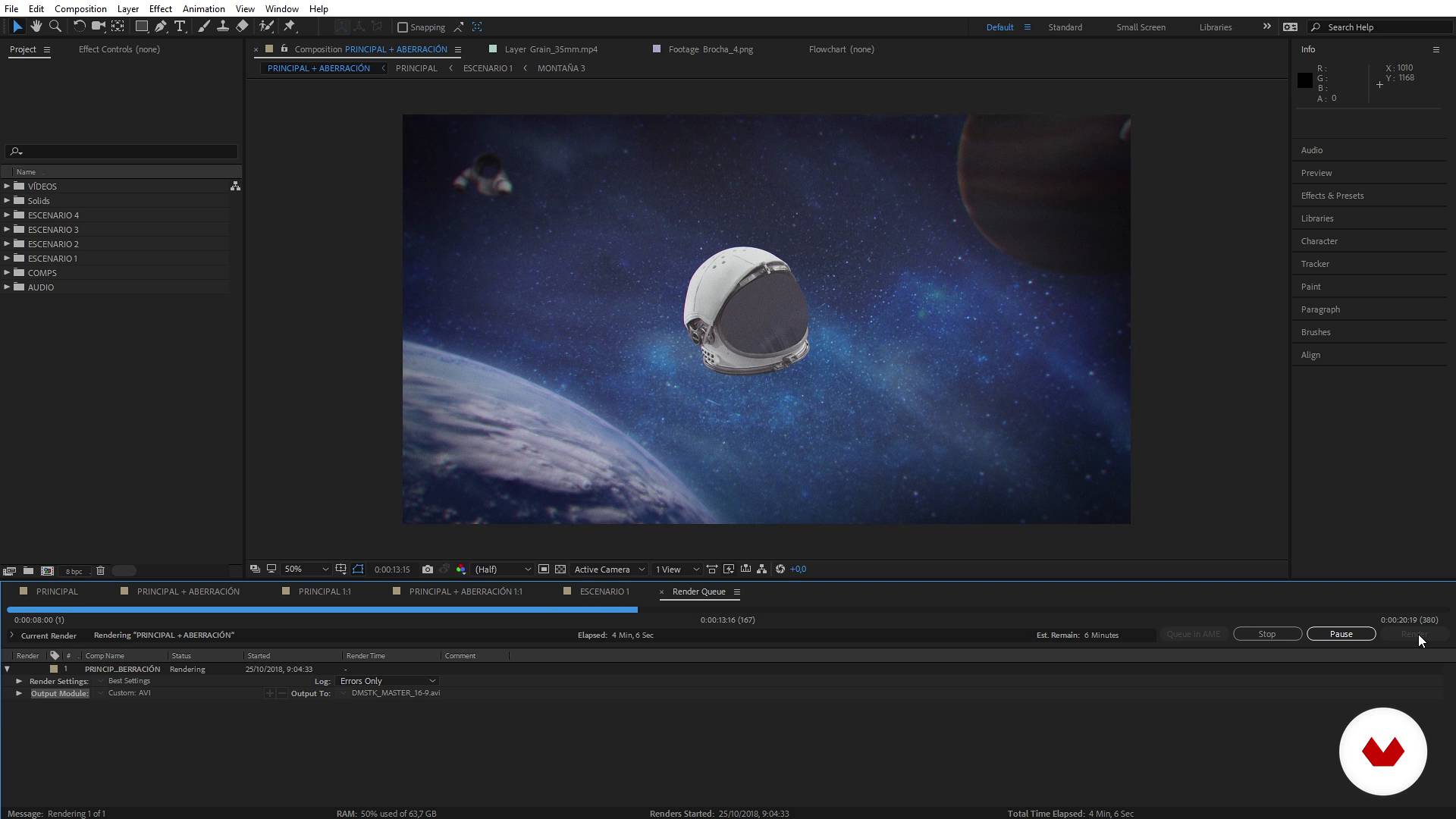Viewport: 1456px width, 819px height.
Task: Switch to the Effect Controls (none) tab
Action: (x=119, y=49)
